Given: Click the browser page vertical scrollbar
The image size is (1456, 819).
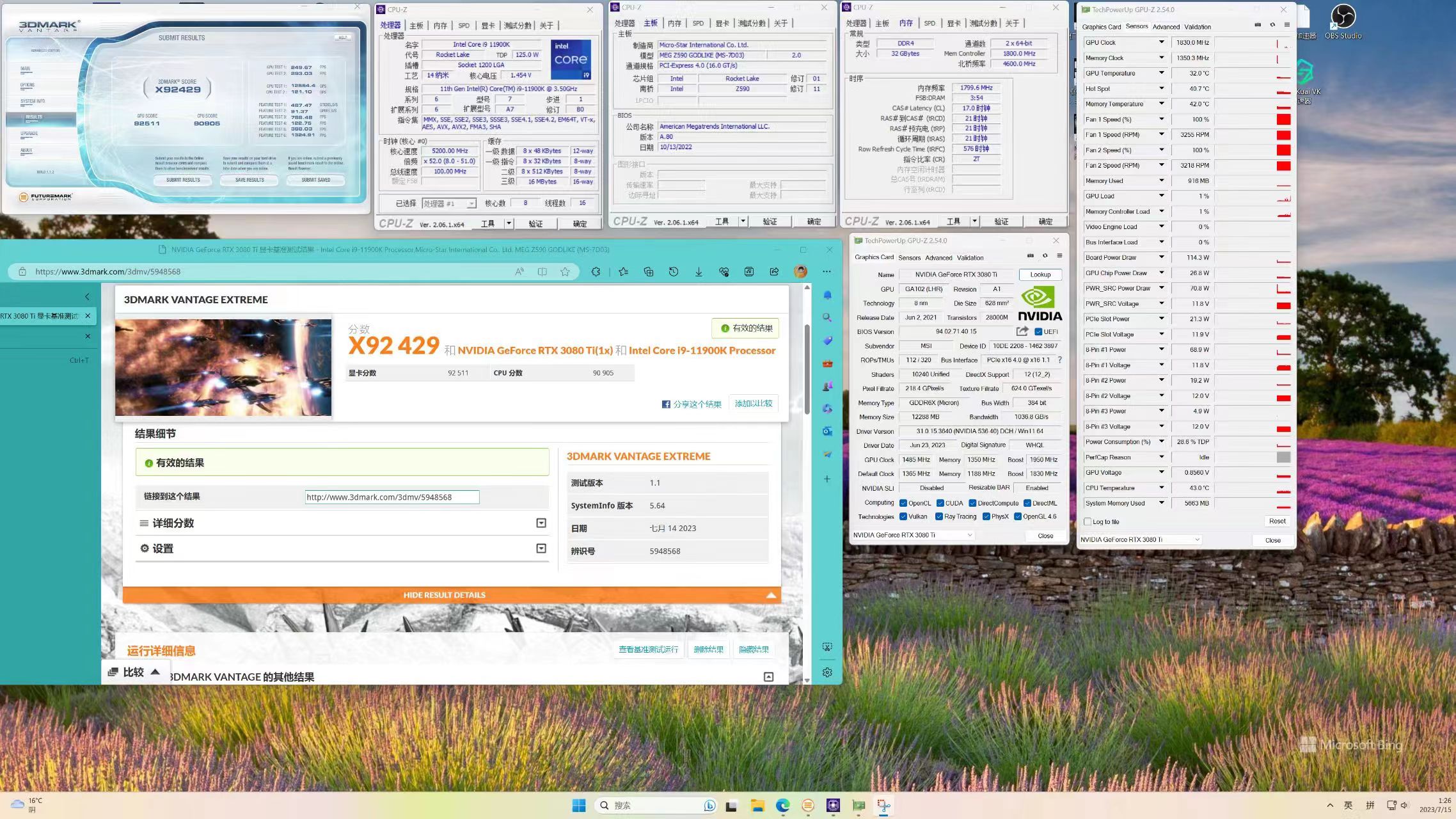Looking at the screenshot, I should point(807,370).
